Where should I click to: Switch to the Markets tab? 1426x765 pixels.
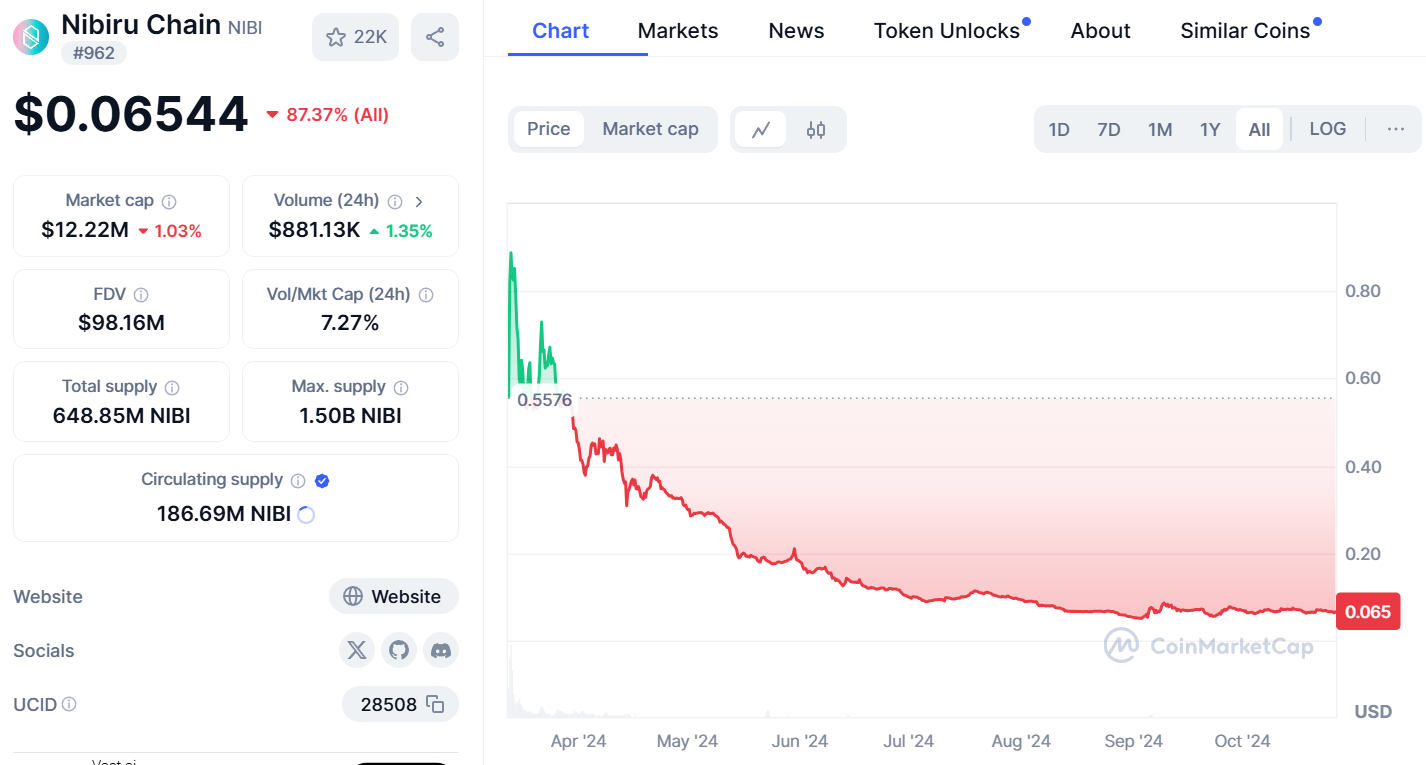[678, 31]
